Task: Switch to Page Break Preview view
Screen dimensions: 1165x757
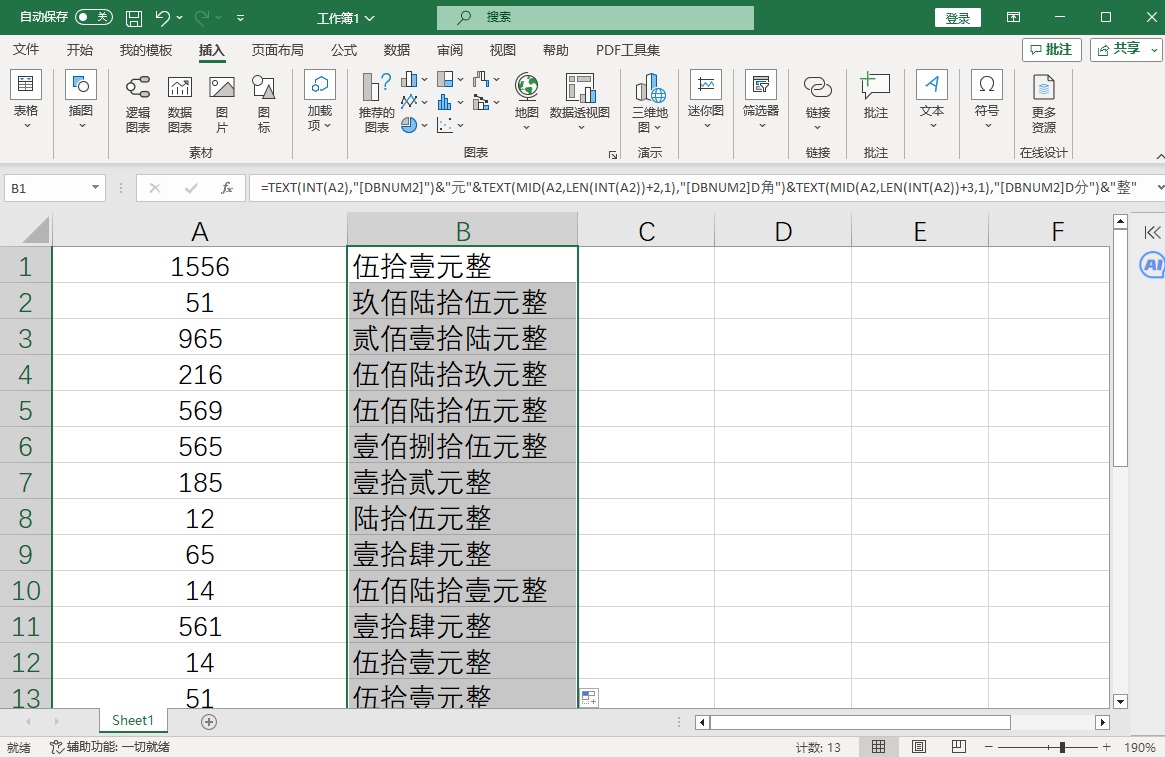Action: [958, 747]
